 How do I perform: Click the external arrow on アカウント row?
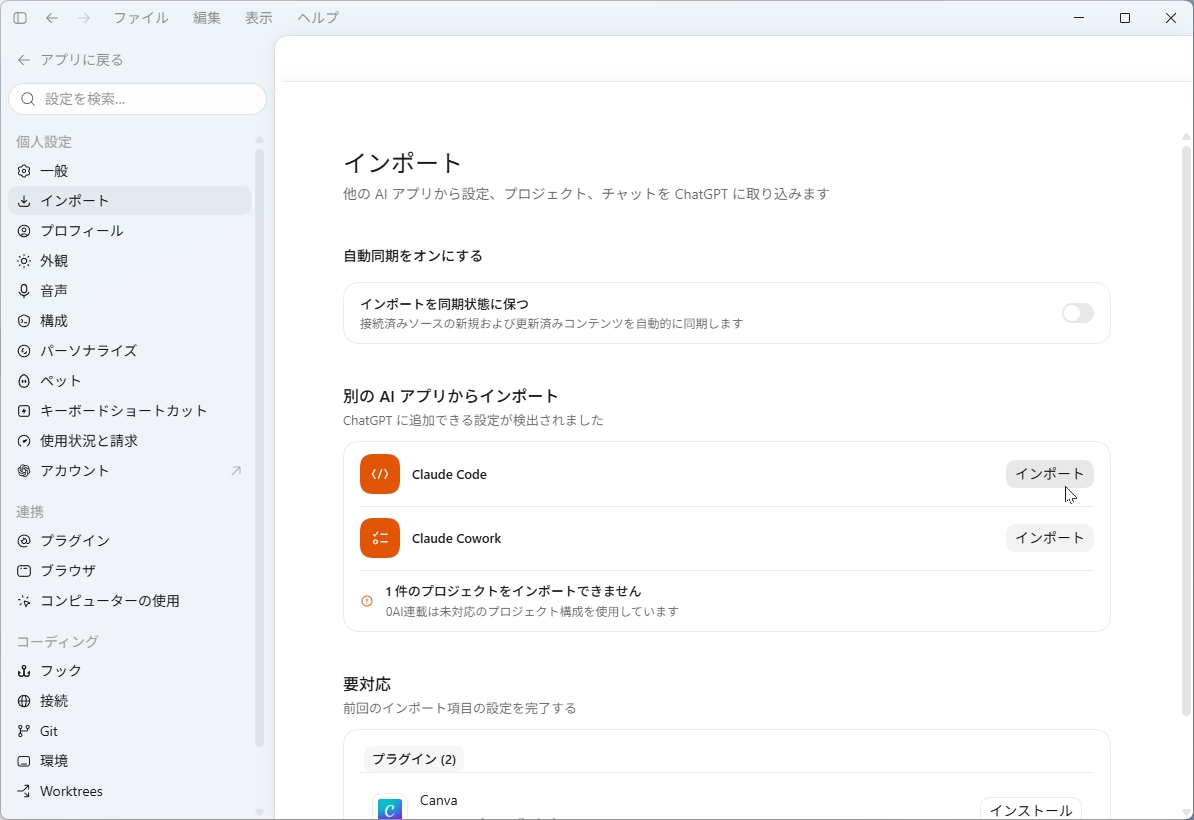coord(236,471)
